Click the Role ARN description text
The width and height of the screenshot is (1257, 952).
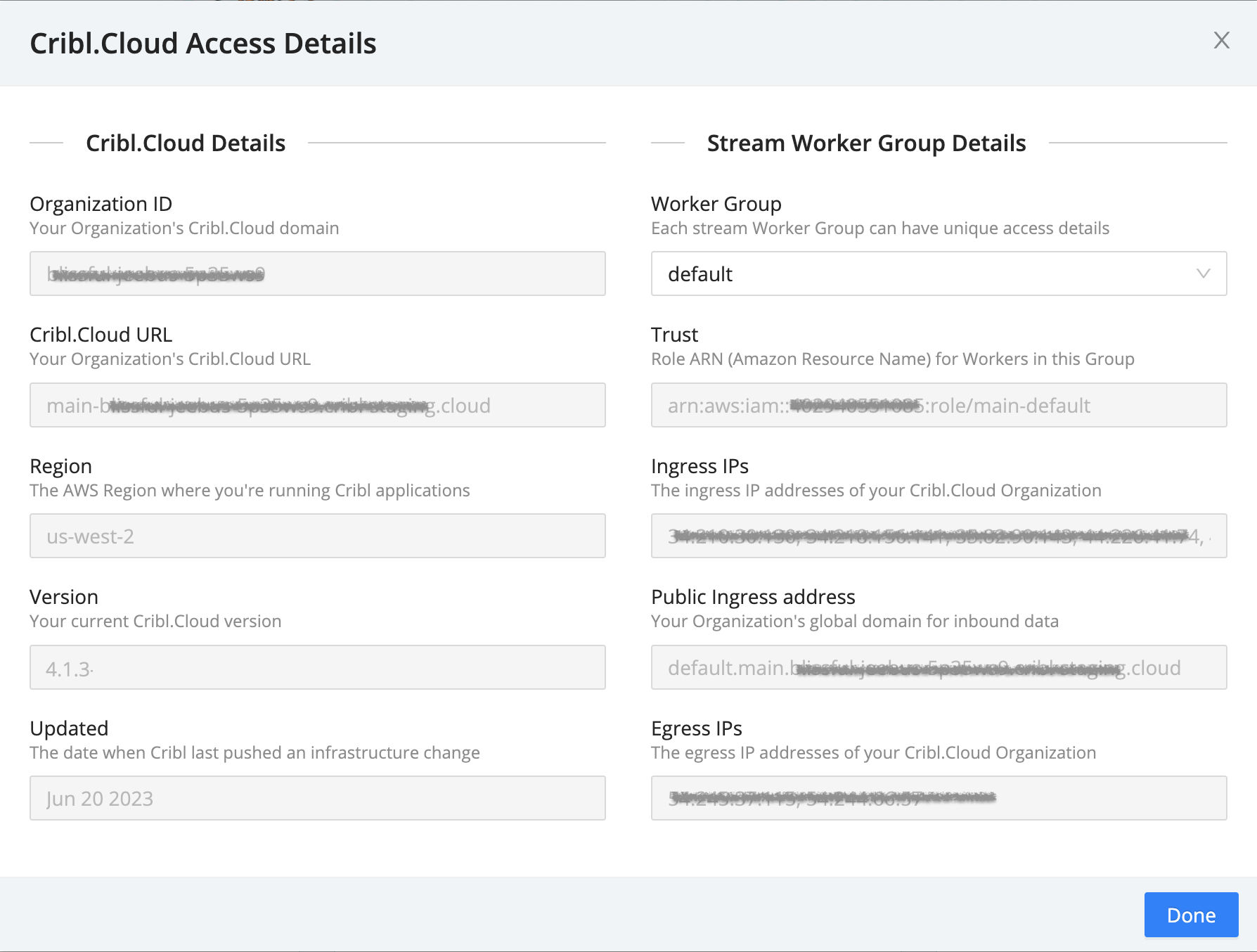click(x=893, y=359)
